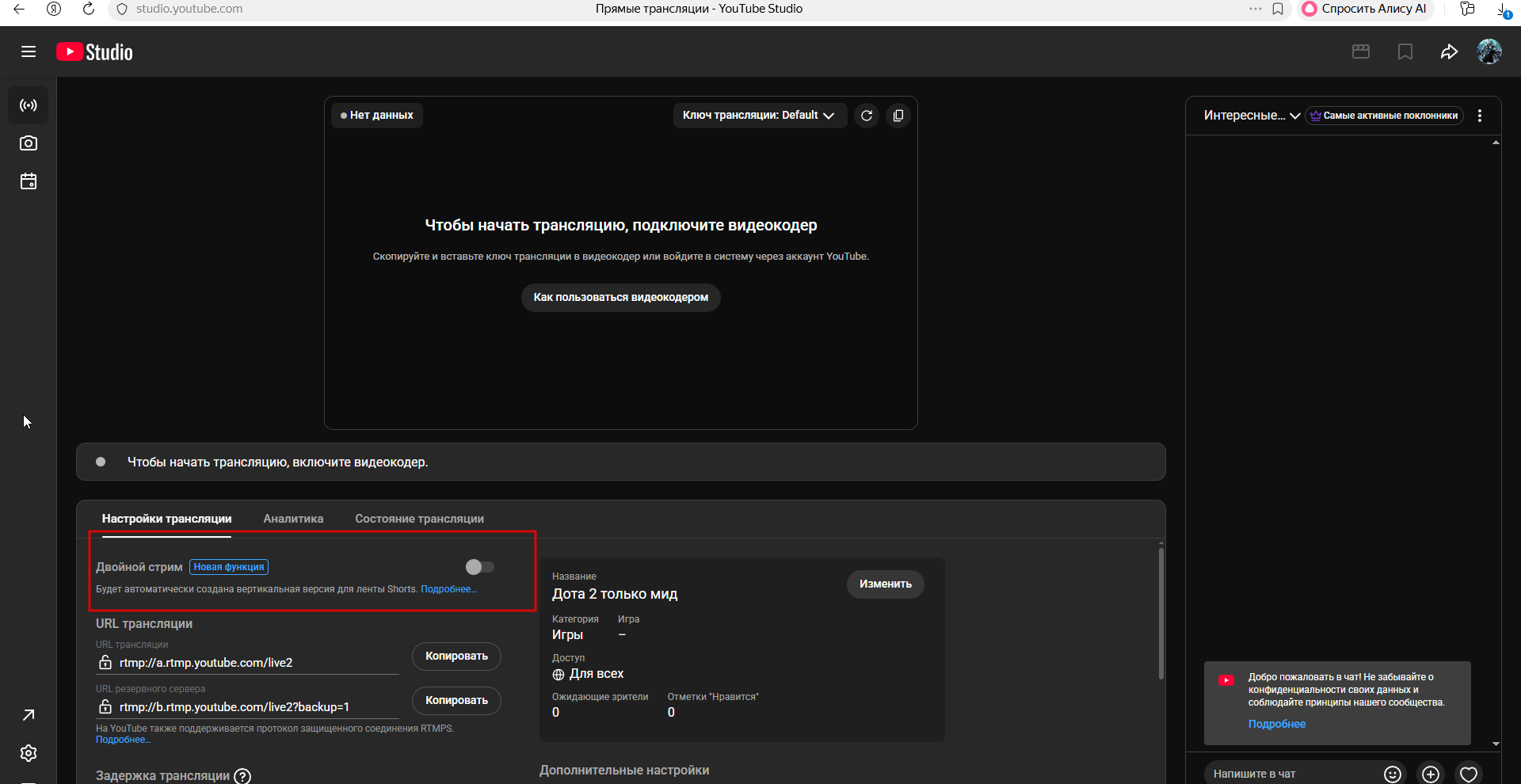Click the browser tabs icon near downloads
This screenshot has width=1521, height=784.
[1467, 9]
